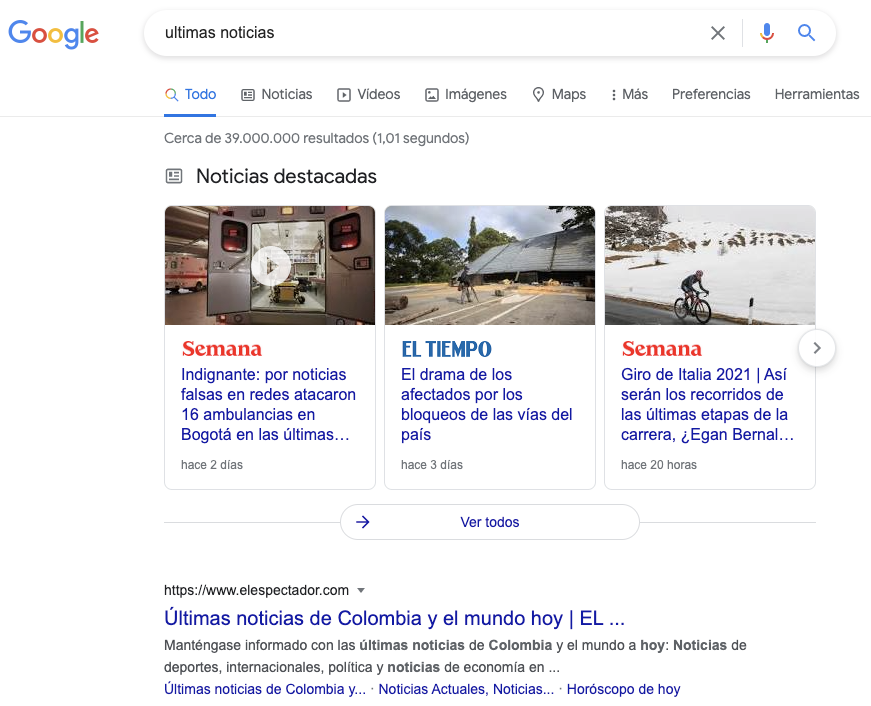Open the Horóscopo de hoy sitelink
The height and width of the screenshot is (706, 871).
(x=623, y=689)
